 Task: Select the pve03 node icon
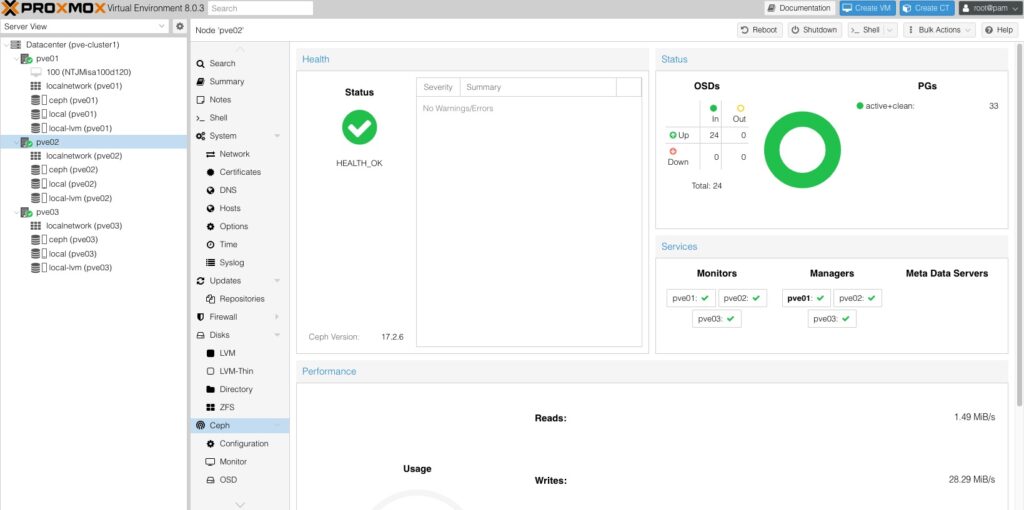coord(27,212)
